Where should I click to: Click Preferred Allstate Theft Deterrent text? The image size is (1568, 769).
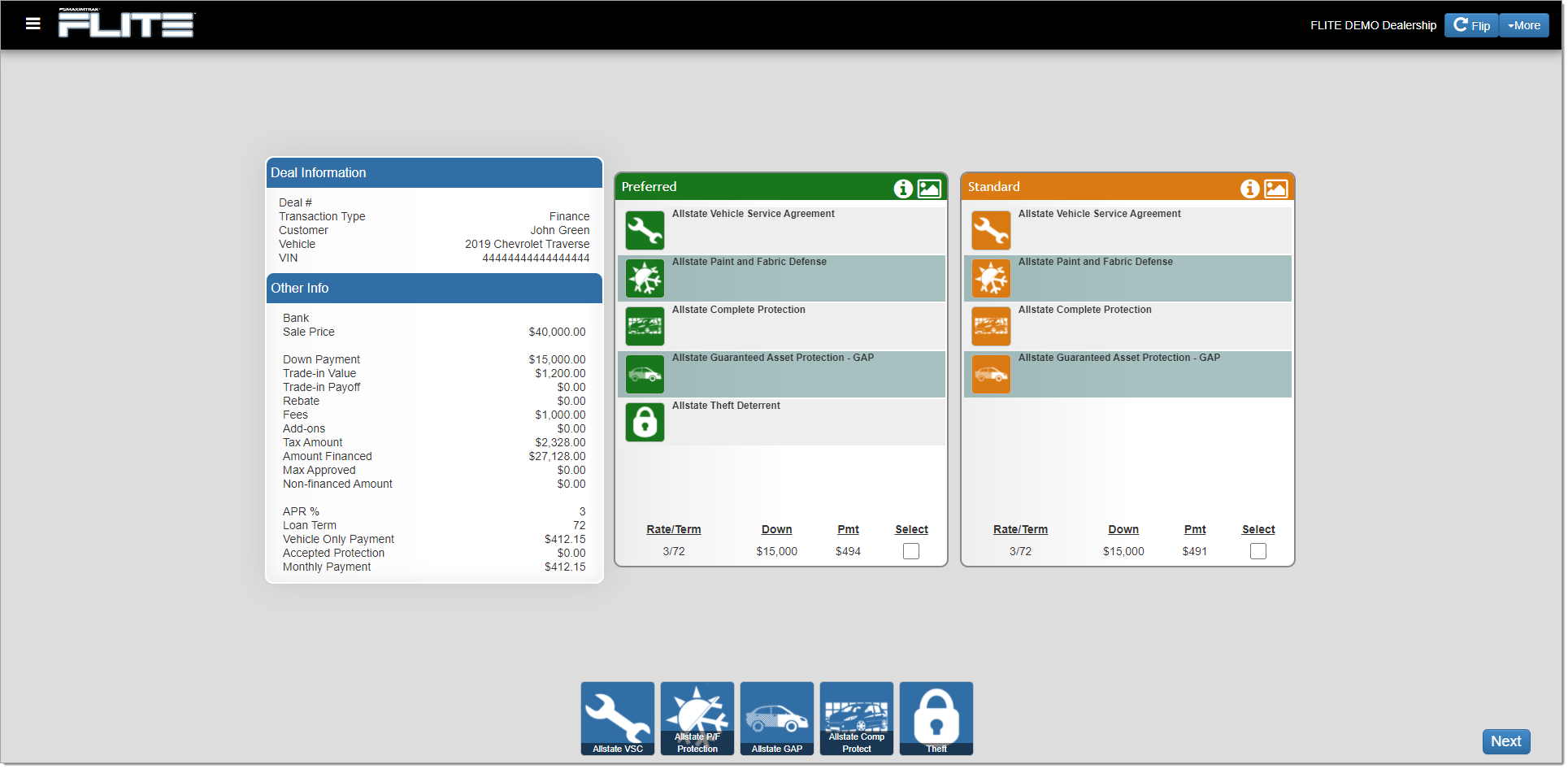[726, 406]
